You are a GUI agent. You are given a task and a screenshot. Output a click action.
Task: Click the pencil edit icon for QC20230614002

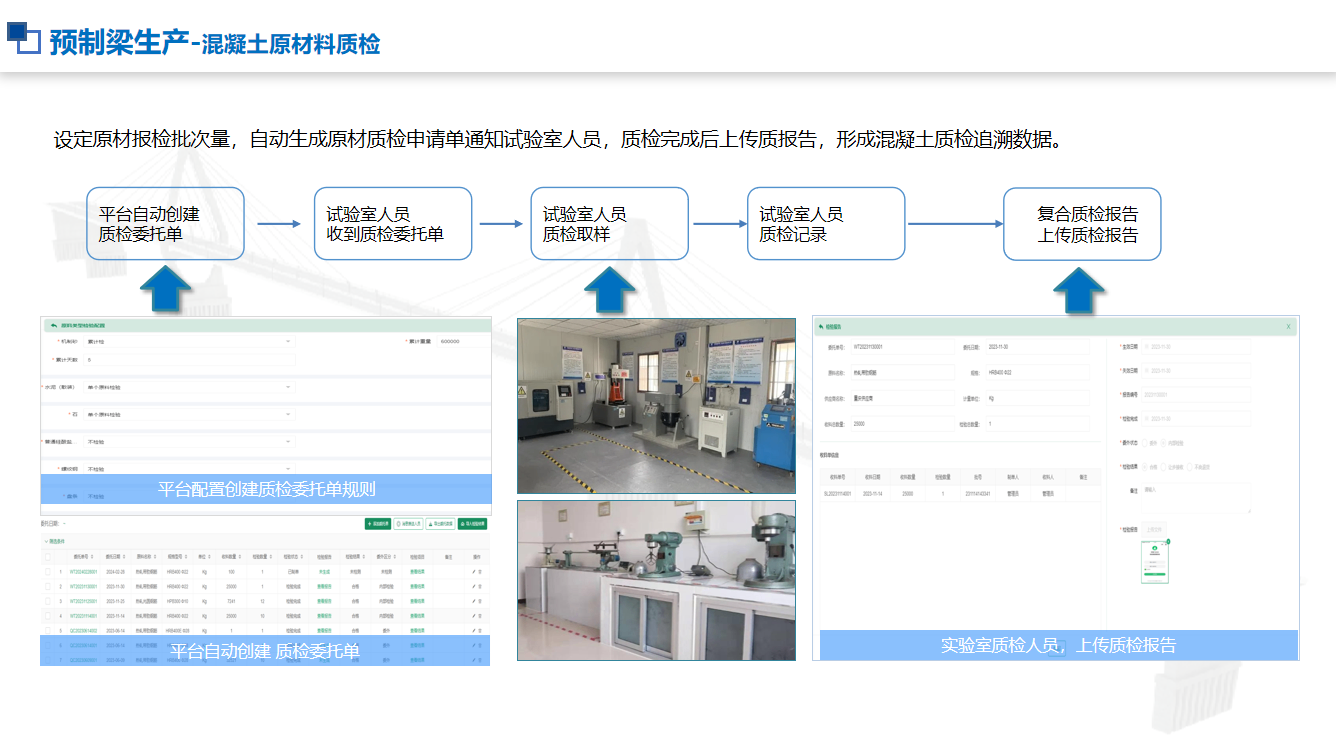pos(474,632)
